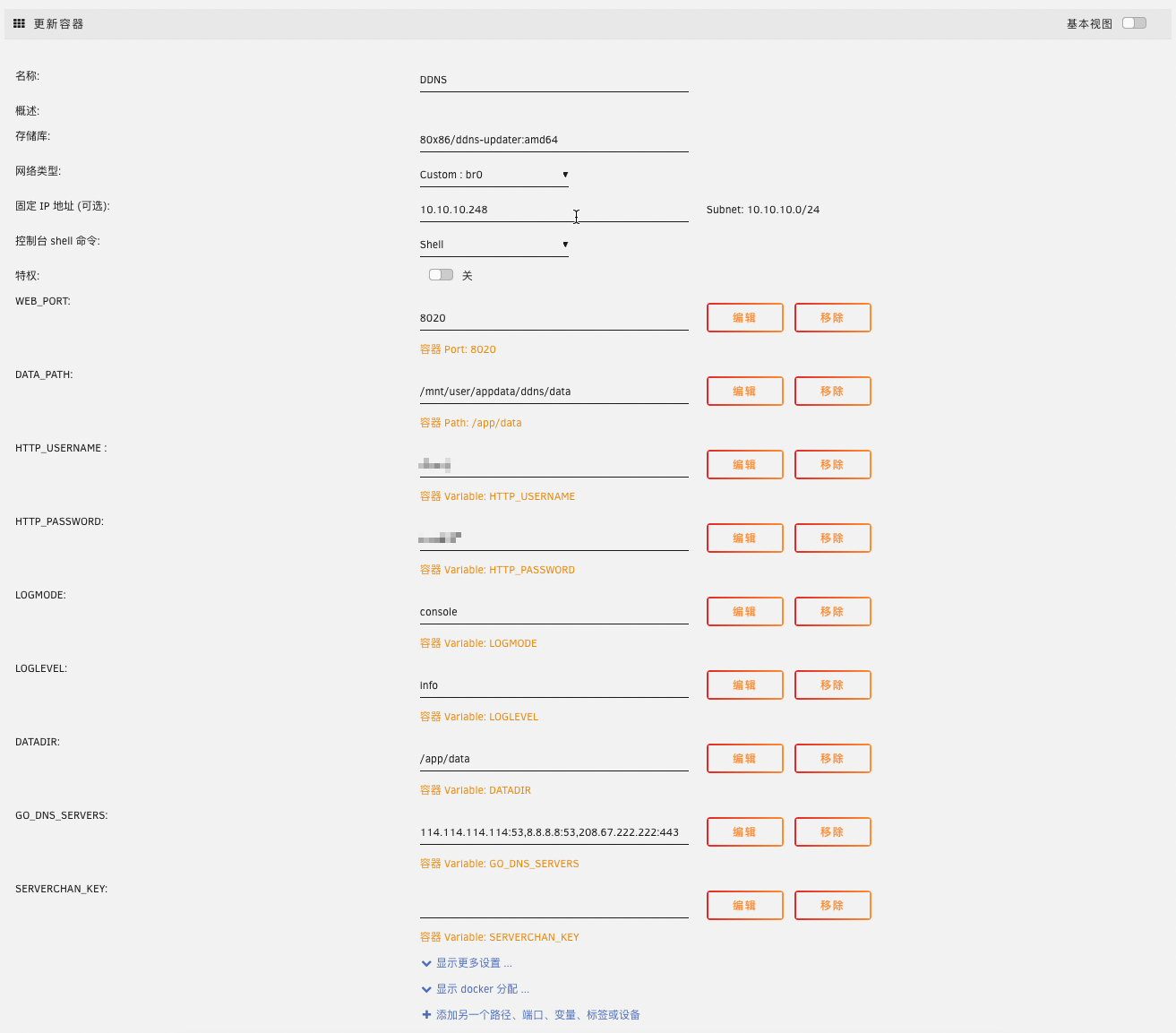Click 移除 button for DATADIR
Viewport: 1176px width, 1033px height.
click(833, 758)
